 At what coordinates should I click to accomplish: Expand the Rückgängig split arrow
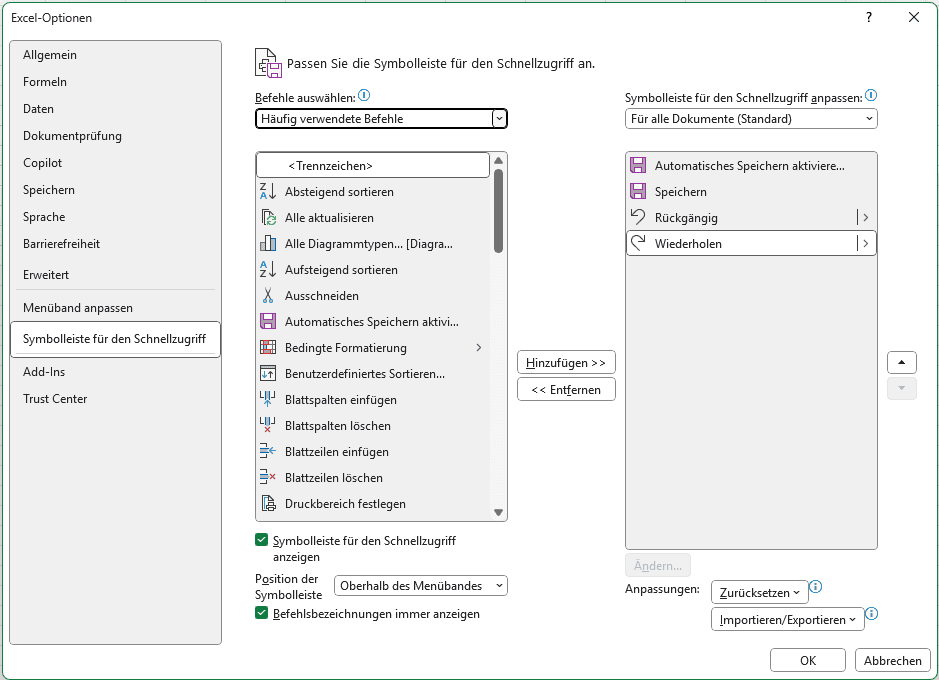click(865, 217)
